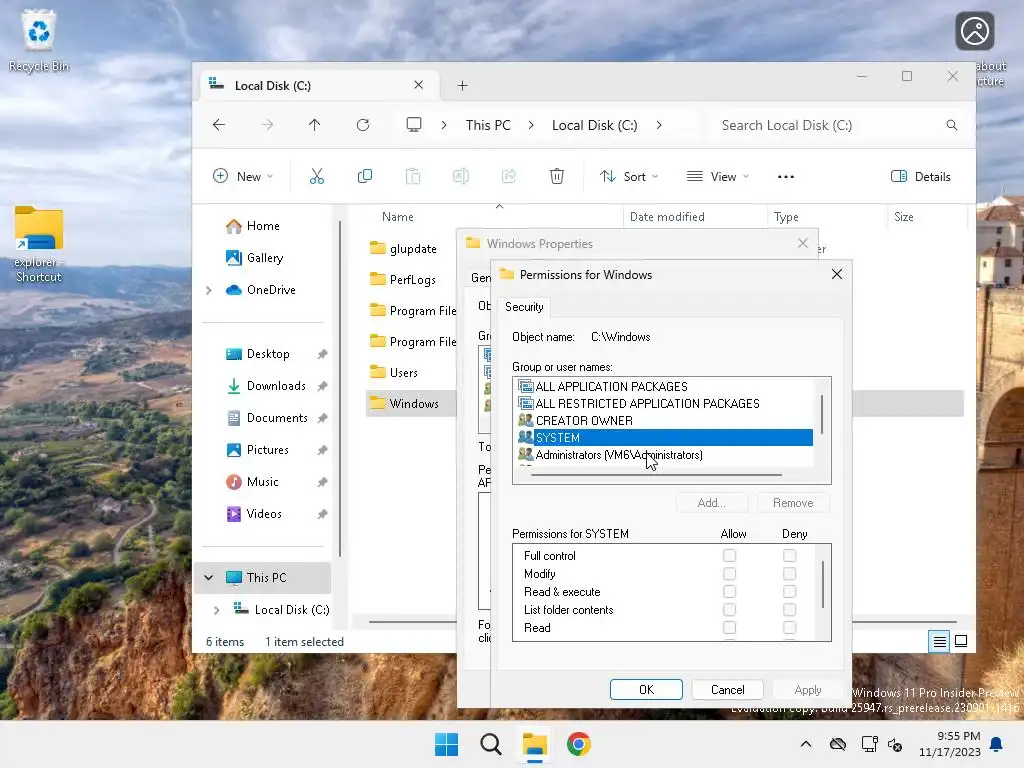Add a new Explorer tab

click(x=462, y=86)
